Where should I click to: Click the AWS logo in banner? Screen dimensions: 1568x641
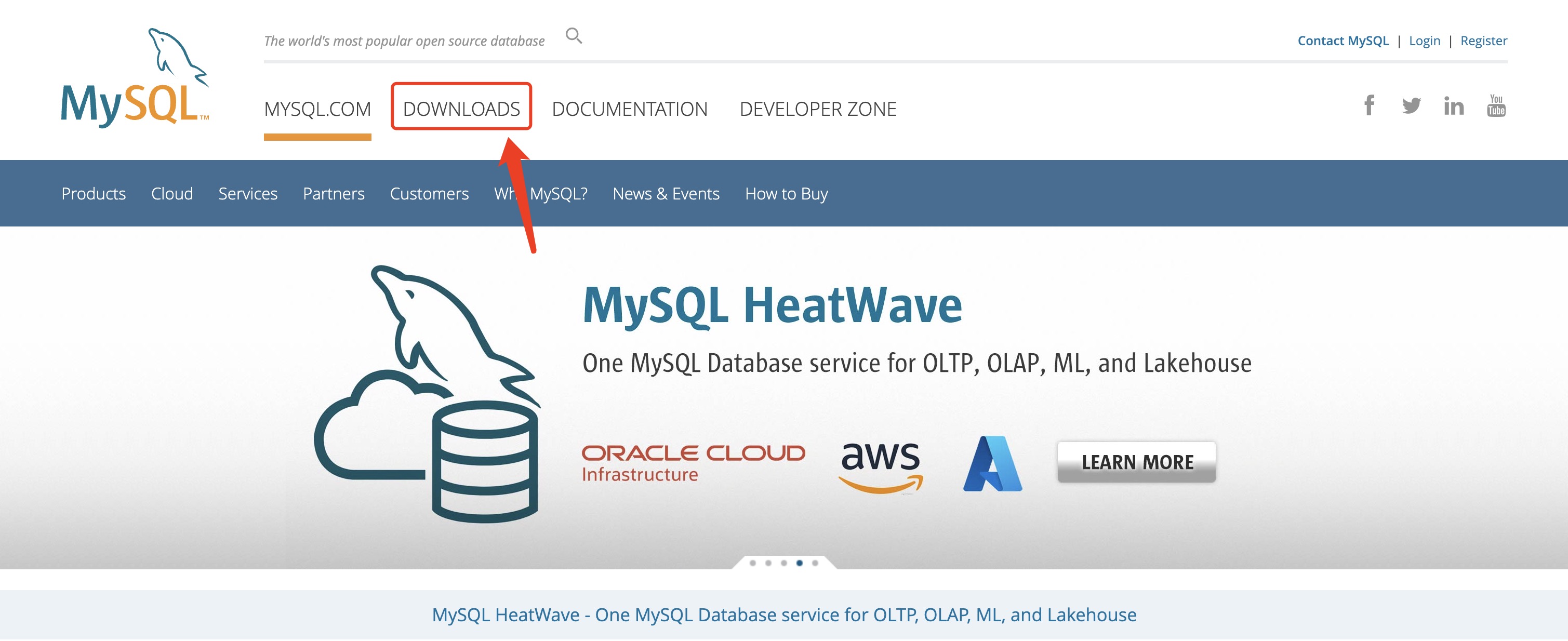[x=880, y=465]
